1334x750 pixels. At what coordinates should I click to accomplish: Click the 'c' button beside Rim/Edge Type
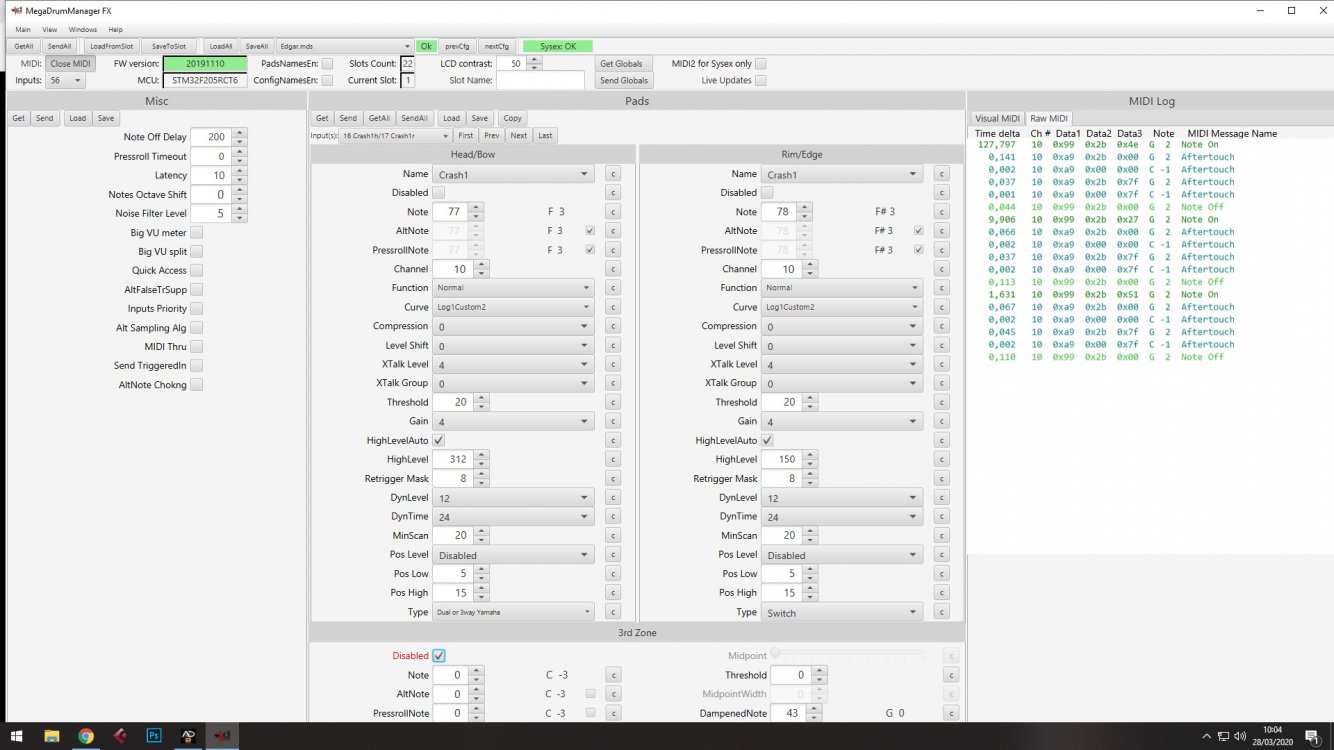click(x=941, y=612)
